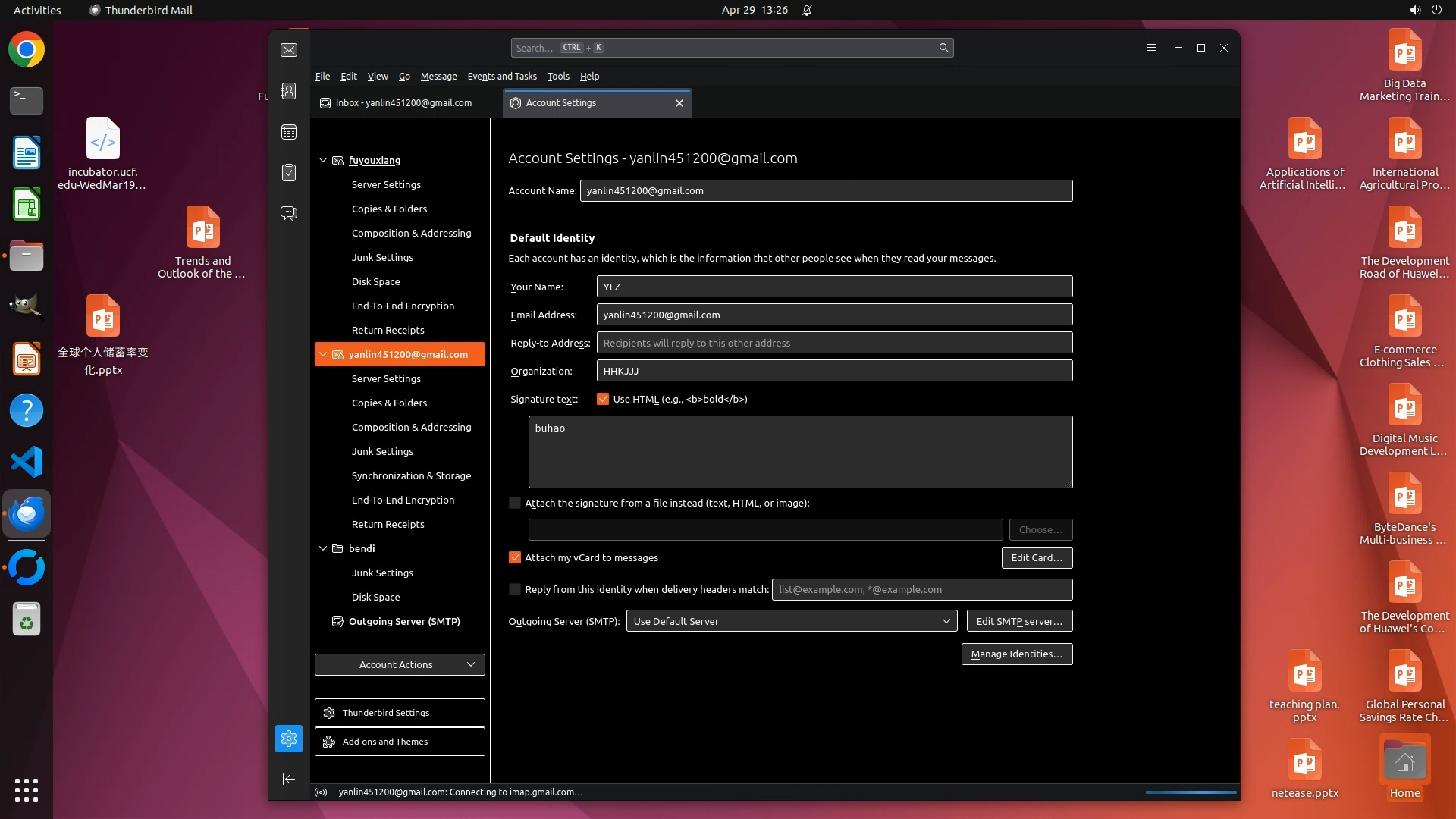Open the Chat space icon
Viewport: 1456px width, 819px height.
pos(289,213)
